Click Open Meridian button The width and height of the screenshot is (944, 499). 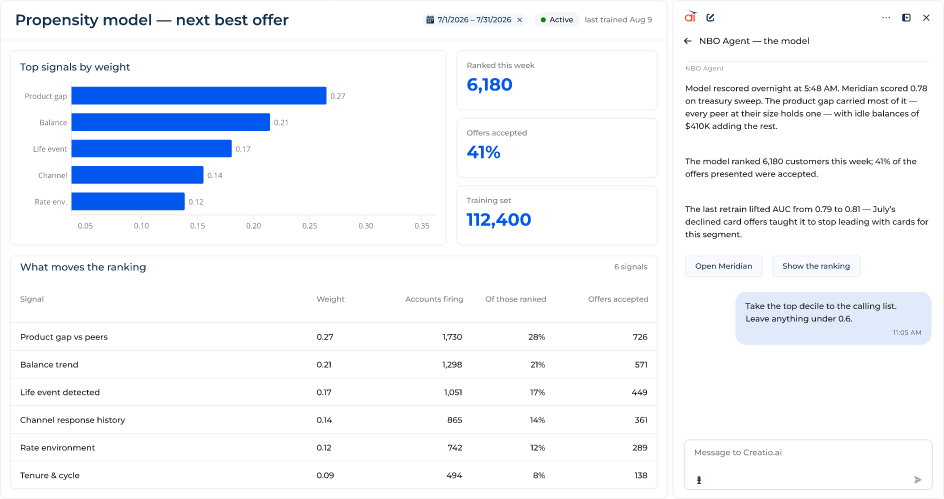click(x=724, y=266)
